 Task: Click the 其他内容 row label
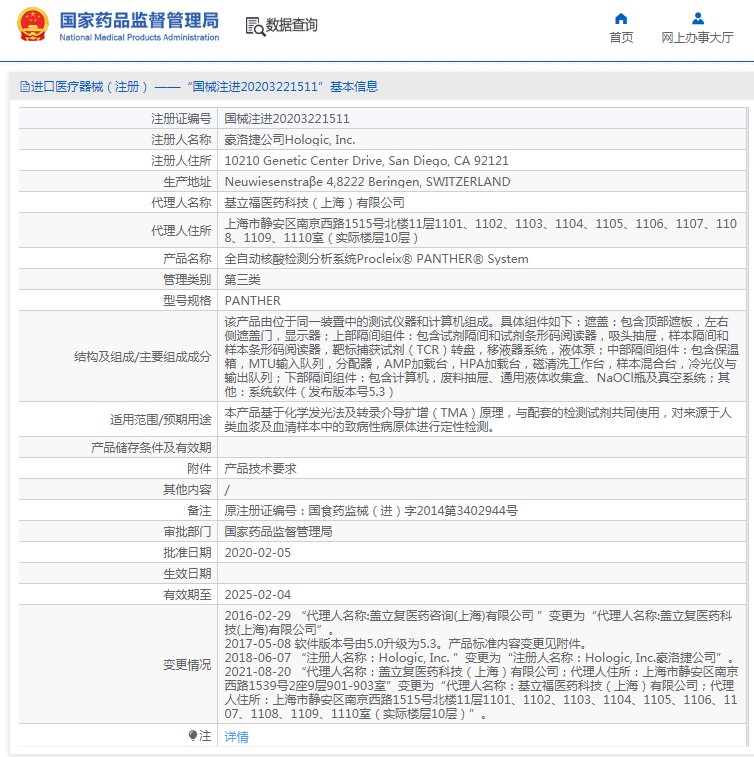click(187, 490)
